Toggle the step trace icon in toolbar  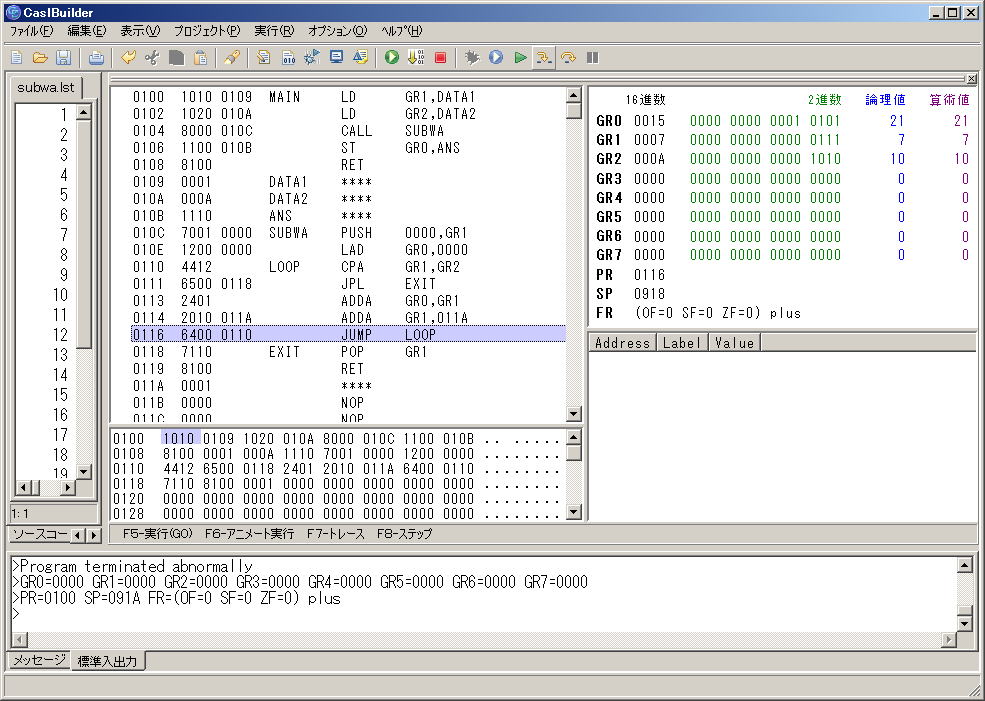[x=544, y=58]
